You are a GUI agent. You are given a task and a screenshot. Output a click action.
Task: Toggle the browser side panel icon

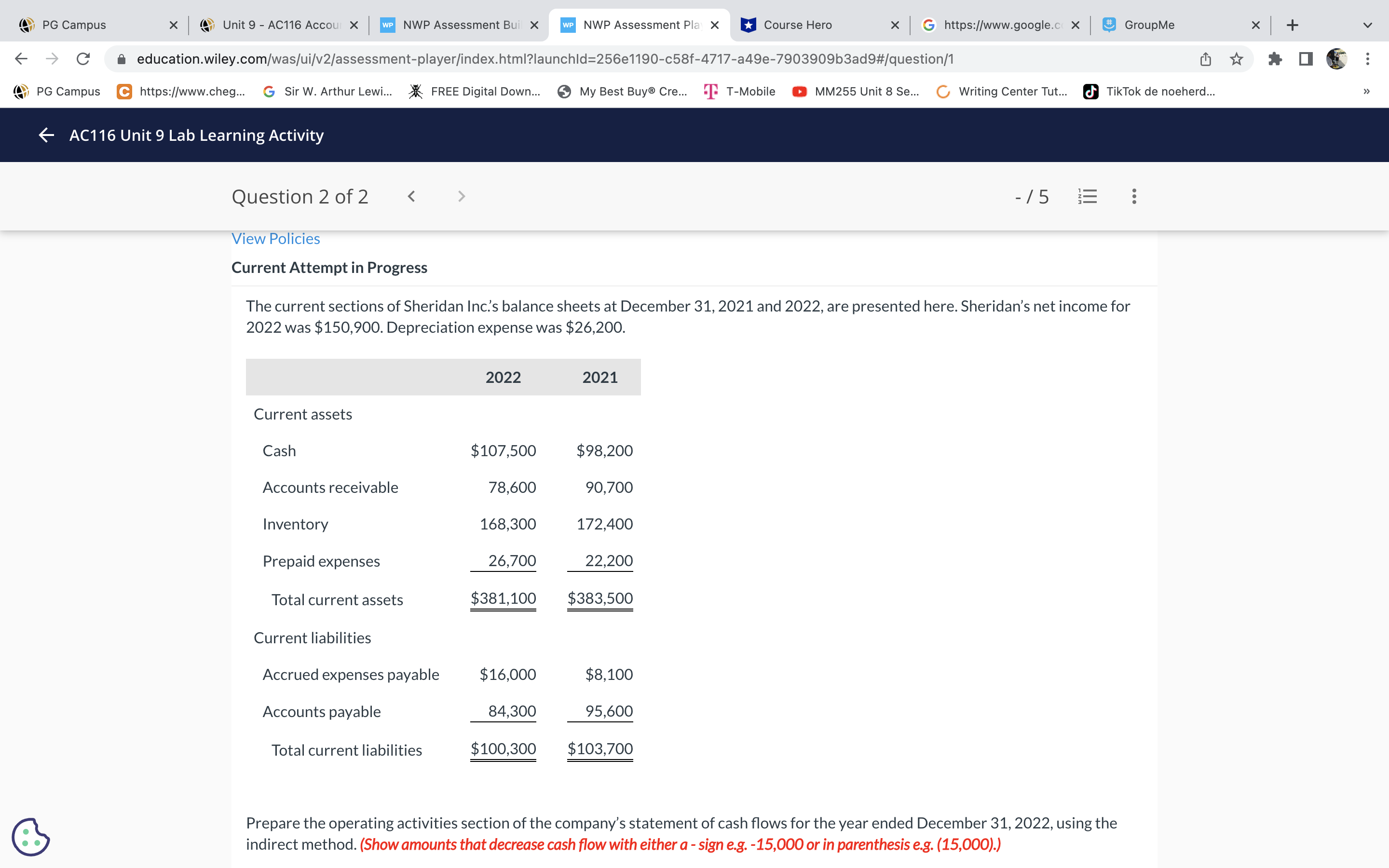tap(1306, 58)
